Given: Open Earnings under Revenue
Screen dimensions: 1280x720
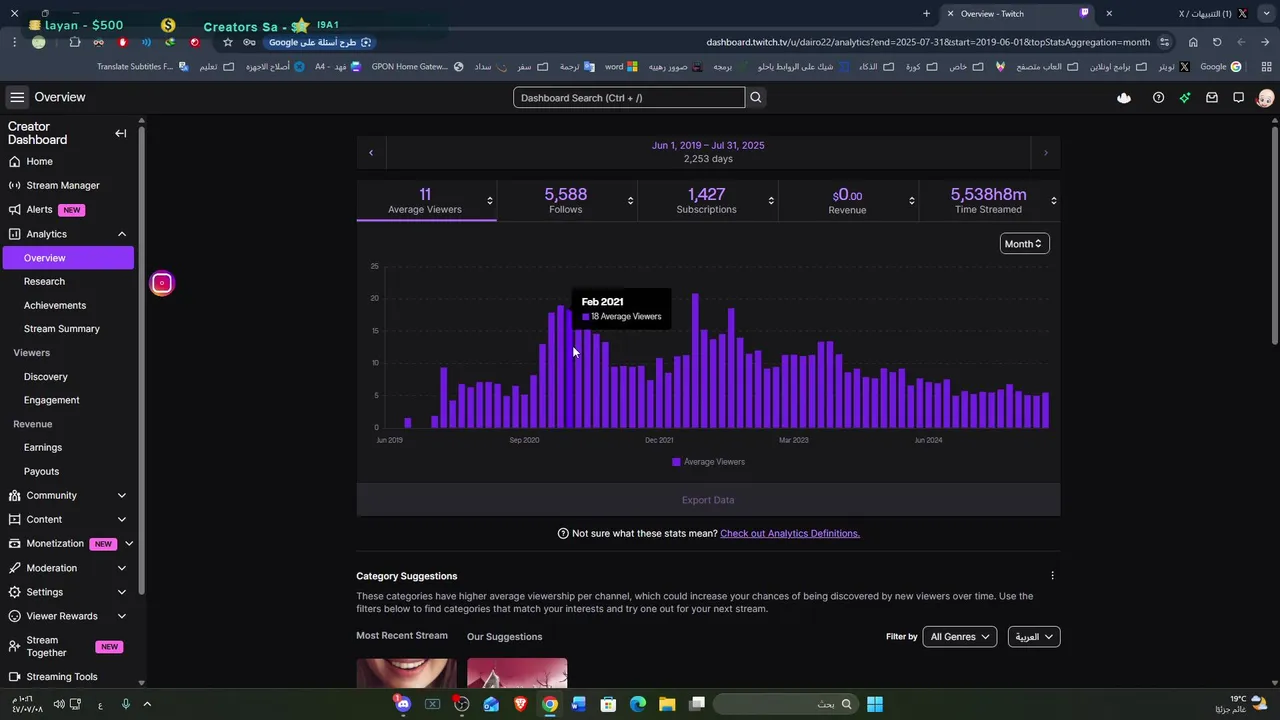Looking at the screenshot, I should (x=68, y=448).
